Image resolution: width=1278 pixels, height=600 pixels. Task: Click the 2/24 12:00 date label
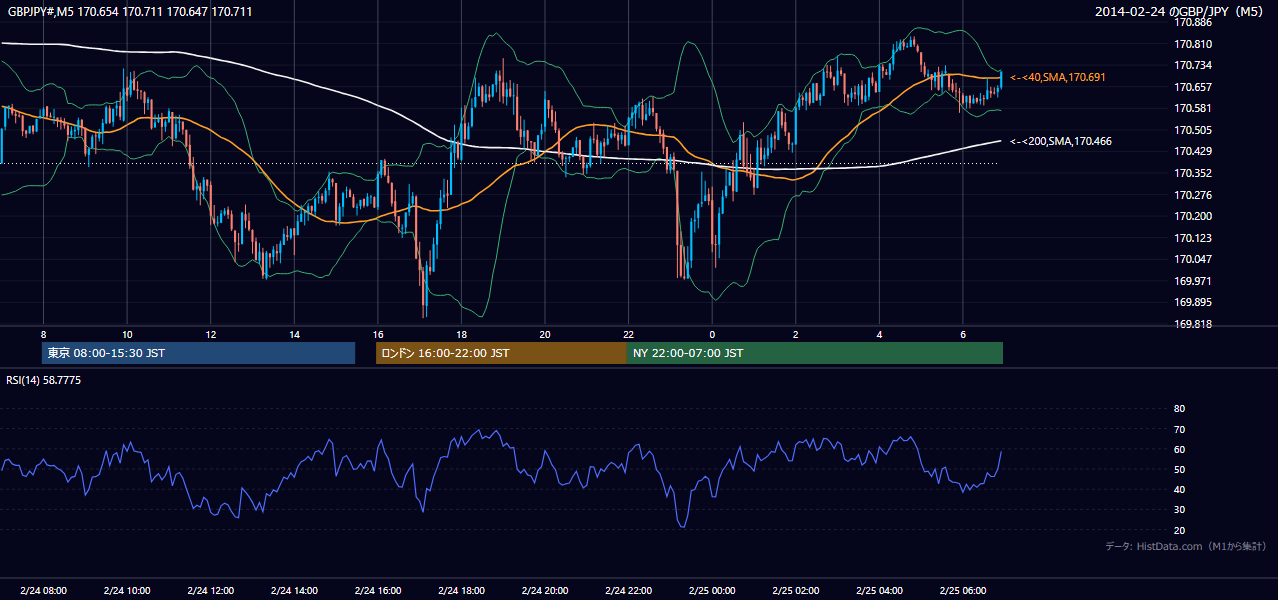(x=211, y=591)
